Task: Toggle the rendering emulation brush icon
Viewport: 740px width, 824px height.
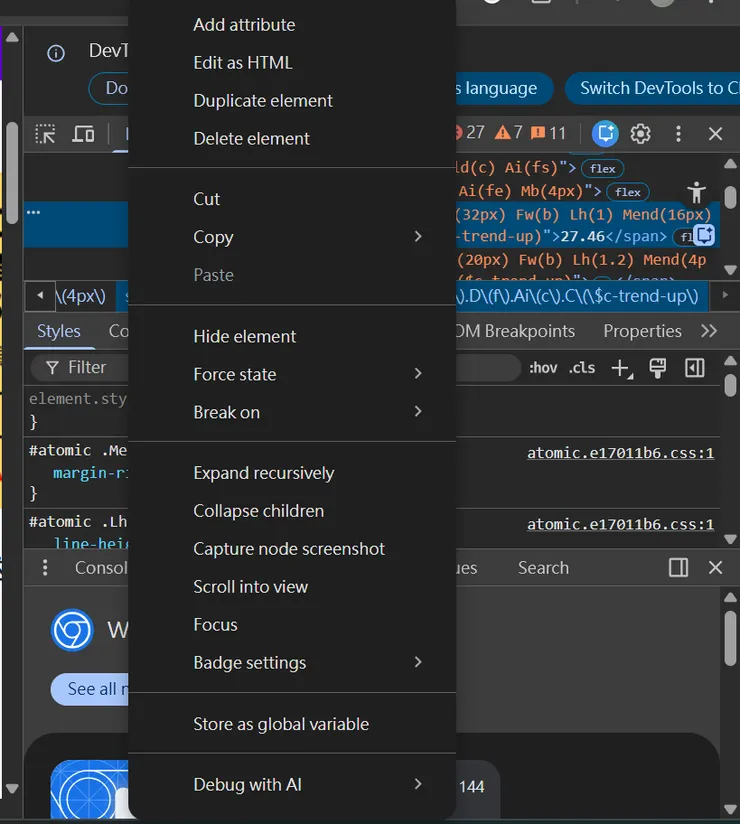Action: 657,368
